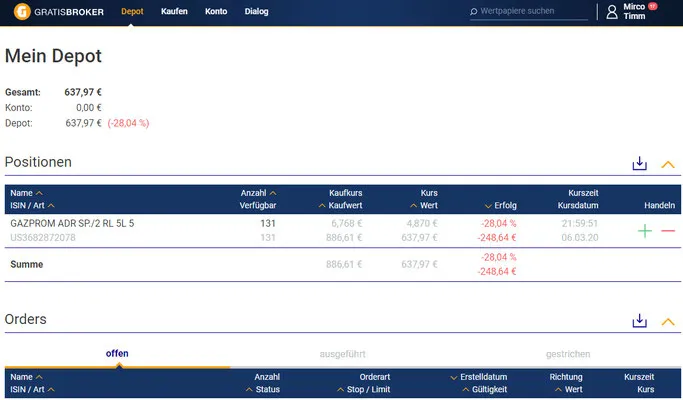Open the Dialog menu item
Viewport: 683px width, 400px height.
click(257, 12)
